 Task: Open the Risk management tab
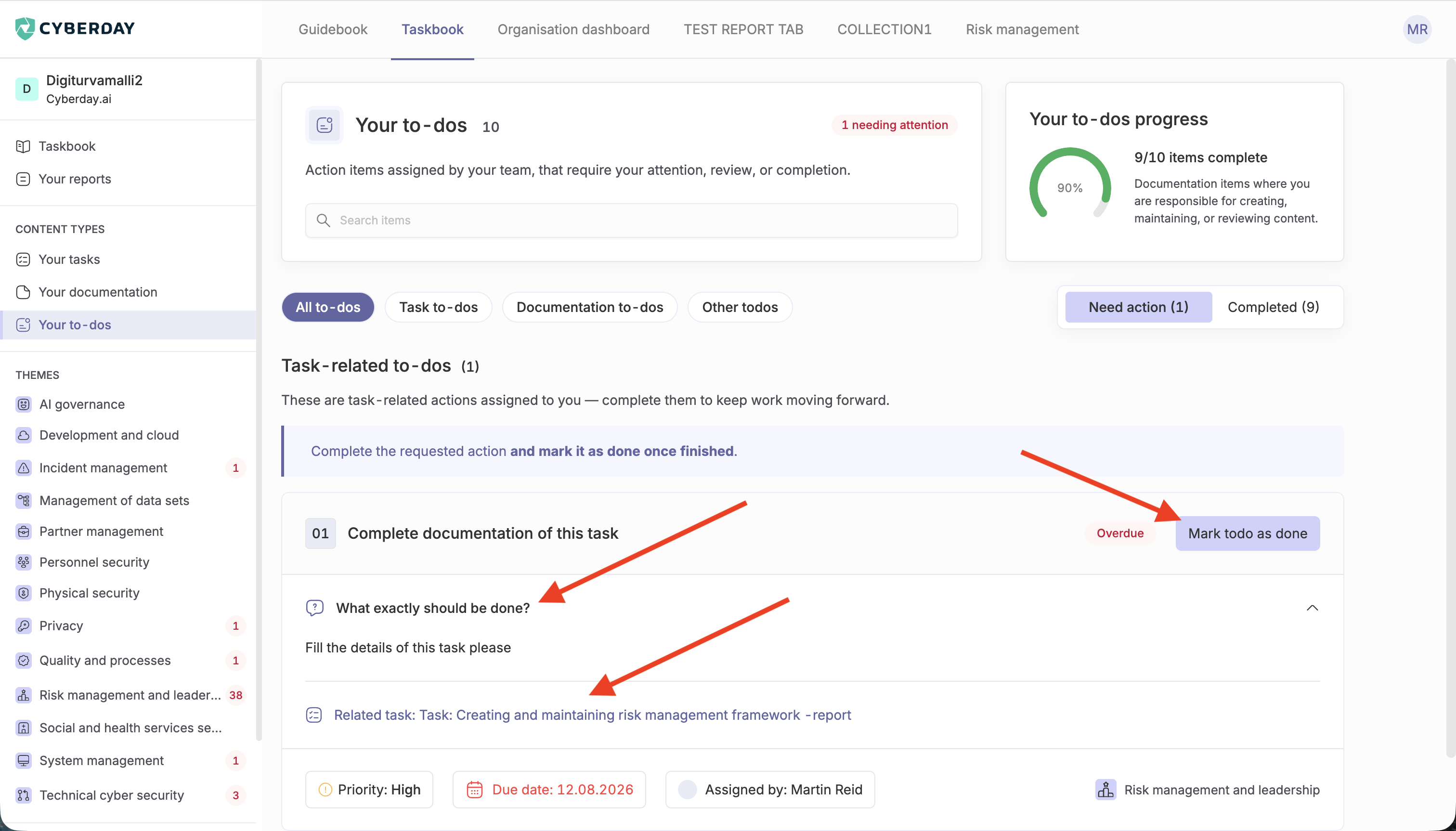tap(1022, 29)
